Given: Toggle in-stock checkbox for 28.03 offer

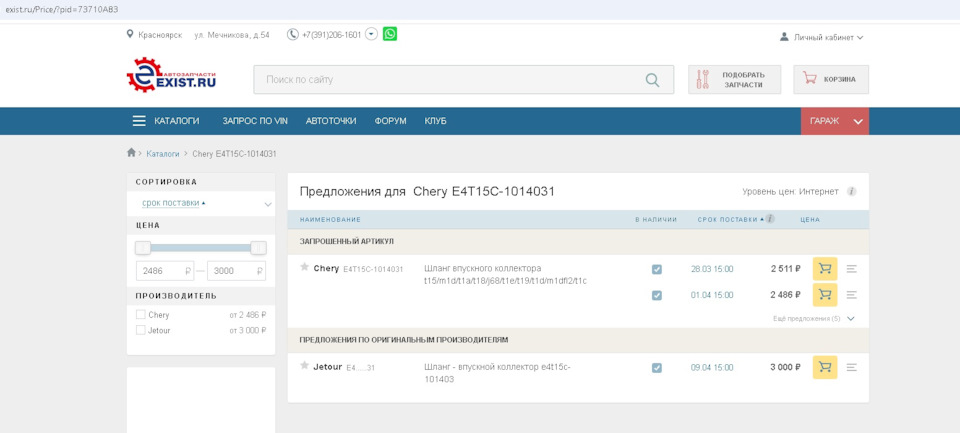Looking at the screenshot, I should click(656, 269).
